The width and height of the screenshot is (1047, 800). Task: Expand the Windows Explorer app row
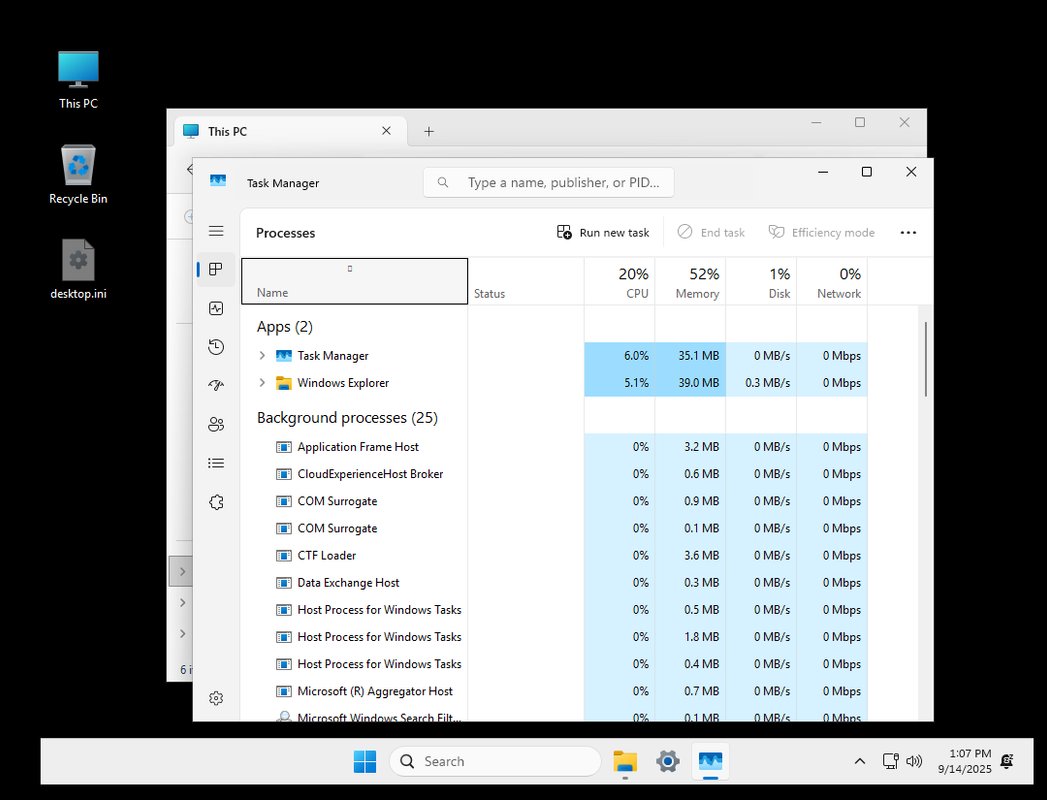point(262,383)
